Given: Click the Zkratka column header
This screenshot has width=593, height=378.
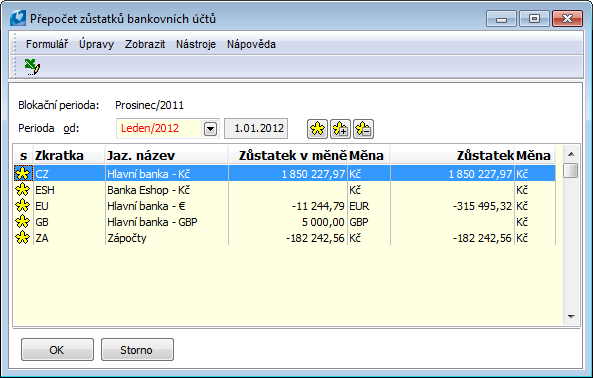Looking at the screenshot, I should [x=69, y=155].
